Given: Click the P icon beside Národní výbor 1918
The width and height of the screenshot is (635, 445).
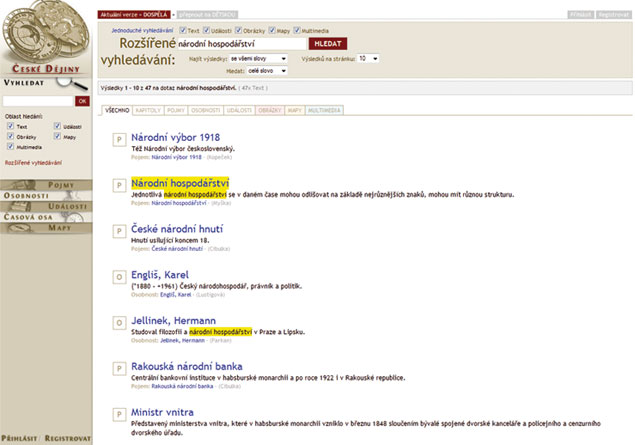Looking at the screenshot, I should click(x=119, y=141).
